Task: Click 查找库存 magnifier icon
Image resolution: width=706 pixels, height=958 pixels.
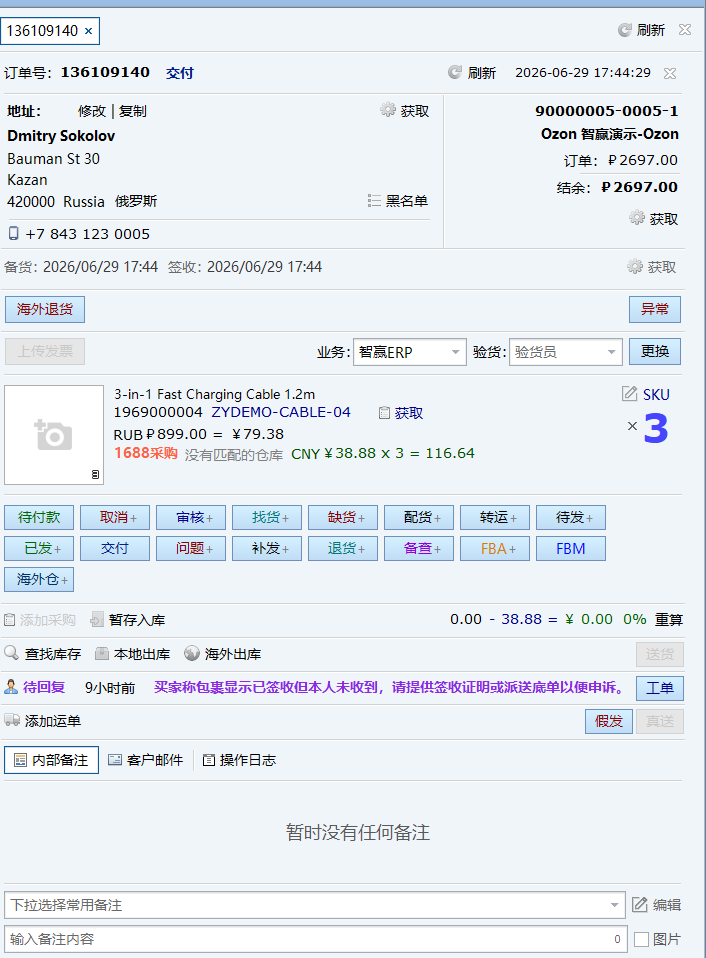Action: coord(12,653)
